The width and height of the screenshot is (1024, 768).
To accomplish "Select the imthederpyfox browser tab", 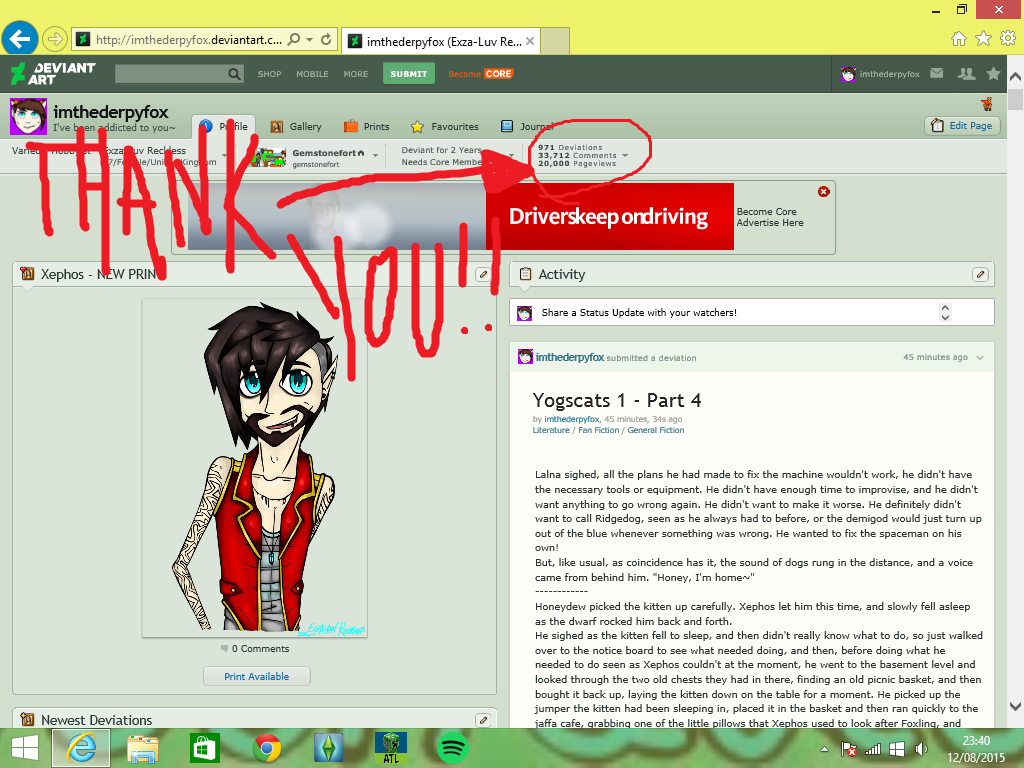I will (x=441, y=41).
